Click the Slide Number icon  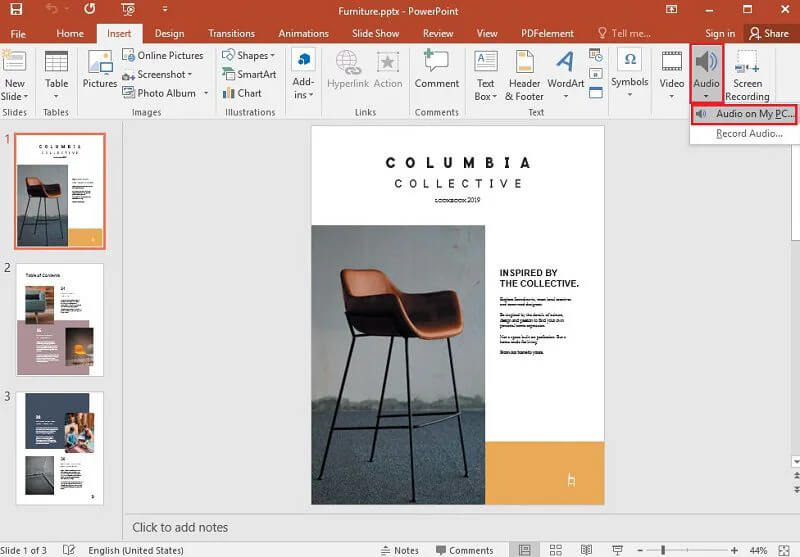595,74
